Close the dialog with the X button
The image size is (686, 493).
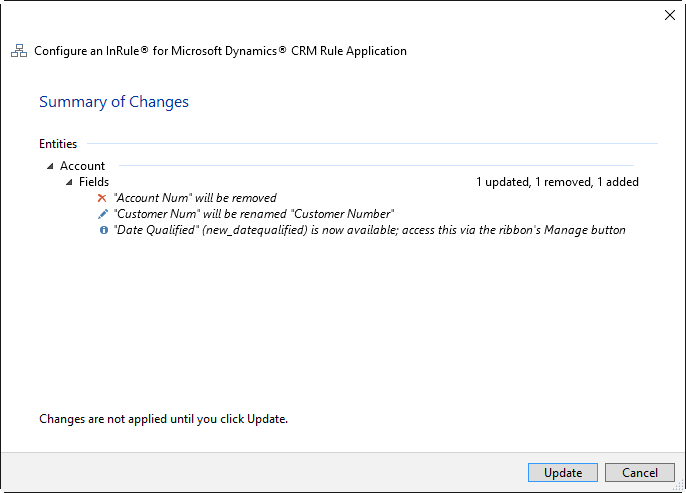(x=669, y=15)
